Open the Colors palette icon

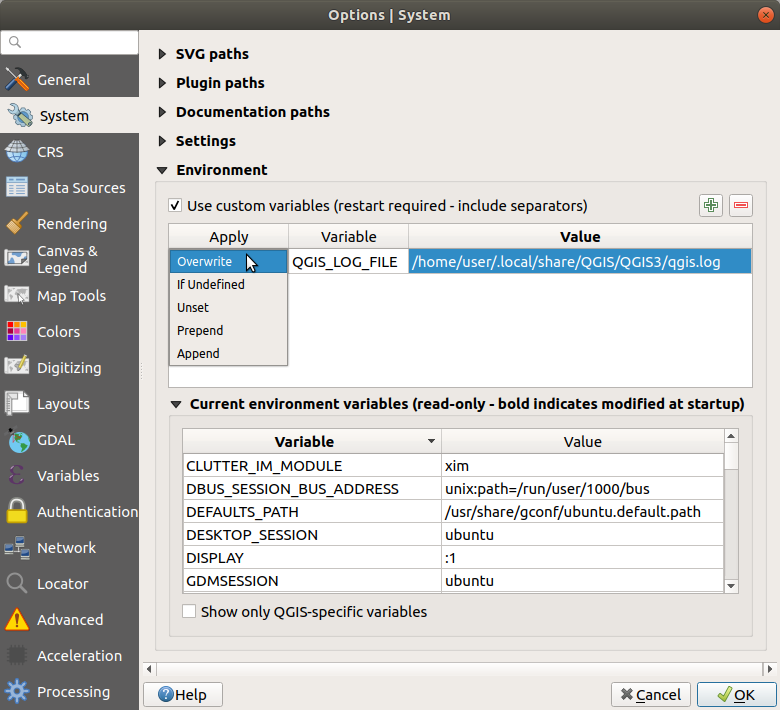coord(17,332)
